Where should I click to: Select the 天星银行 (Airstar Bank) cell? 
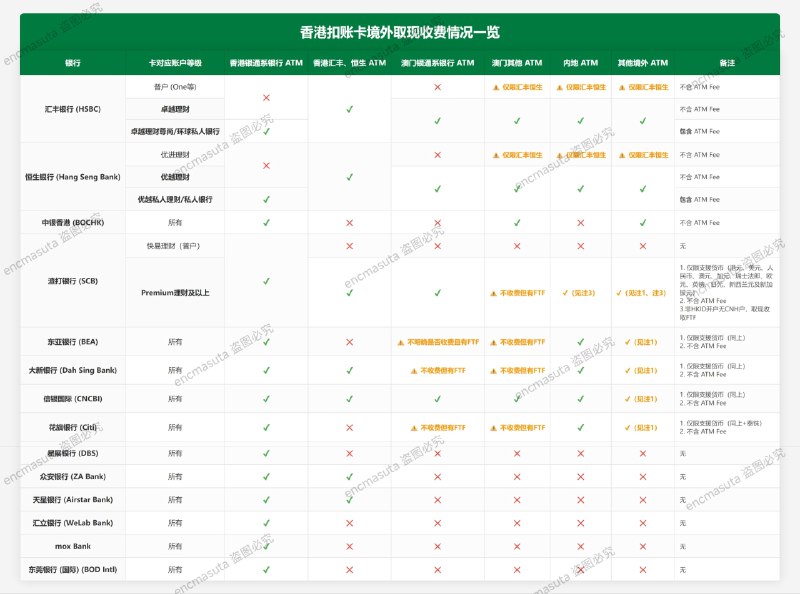click(x=73, y=500)
